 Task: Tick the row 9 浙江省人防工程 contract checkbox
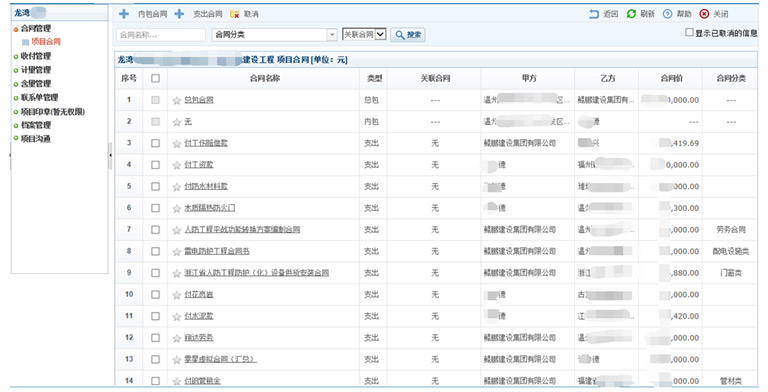155,272
